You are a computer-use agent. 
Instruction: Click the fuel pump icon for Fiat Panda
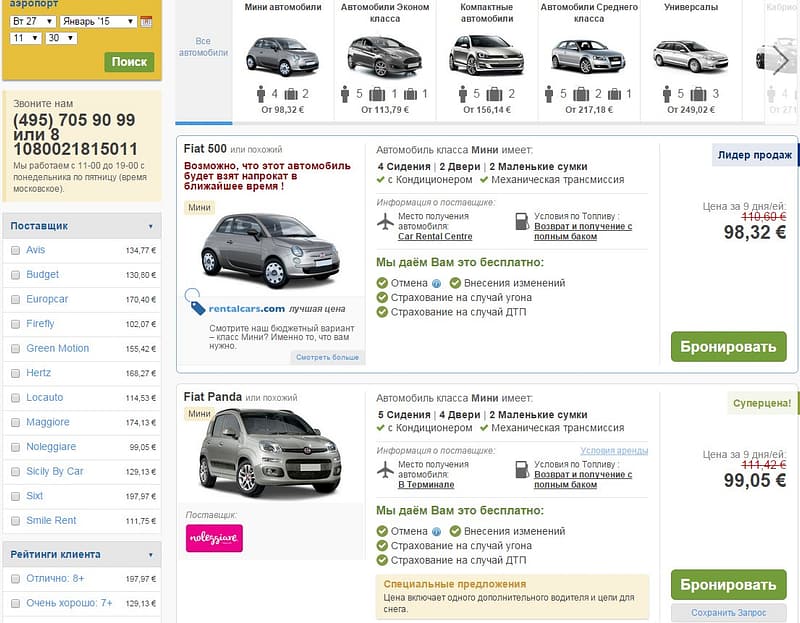(x=521, y=469)
